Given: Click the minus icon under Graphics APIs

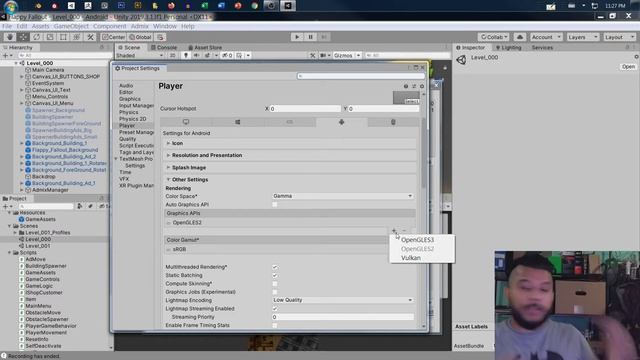Looking at the screenshot, I should 404,231.
